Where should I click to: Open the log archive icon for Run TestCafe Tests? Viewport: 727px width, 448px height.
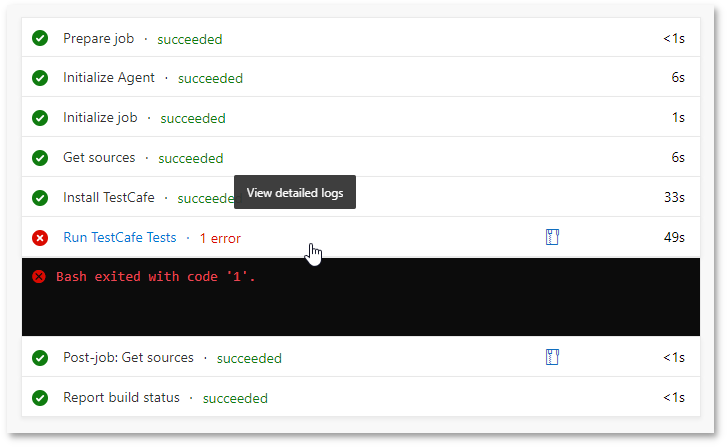[552, 237]
